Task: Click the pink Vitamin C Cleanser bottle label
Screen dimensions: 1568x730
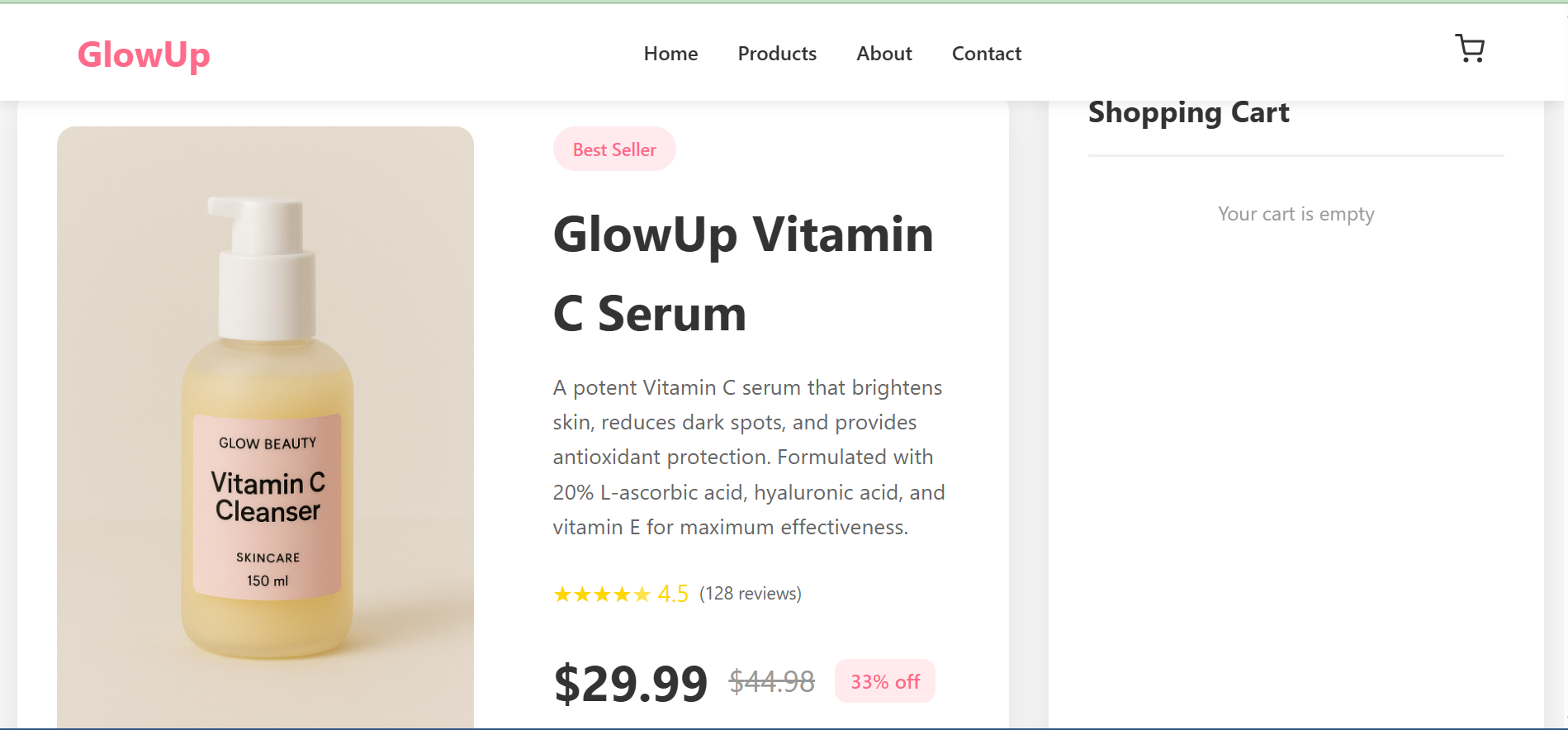Action: click(x=268, y=505)
